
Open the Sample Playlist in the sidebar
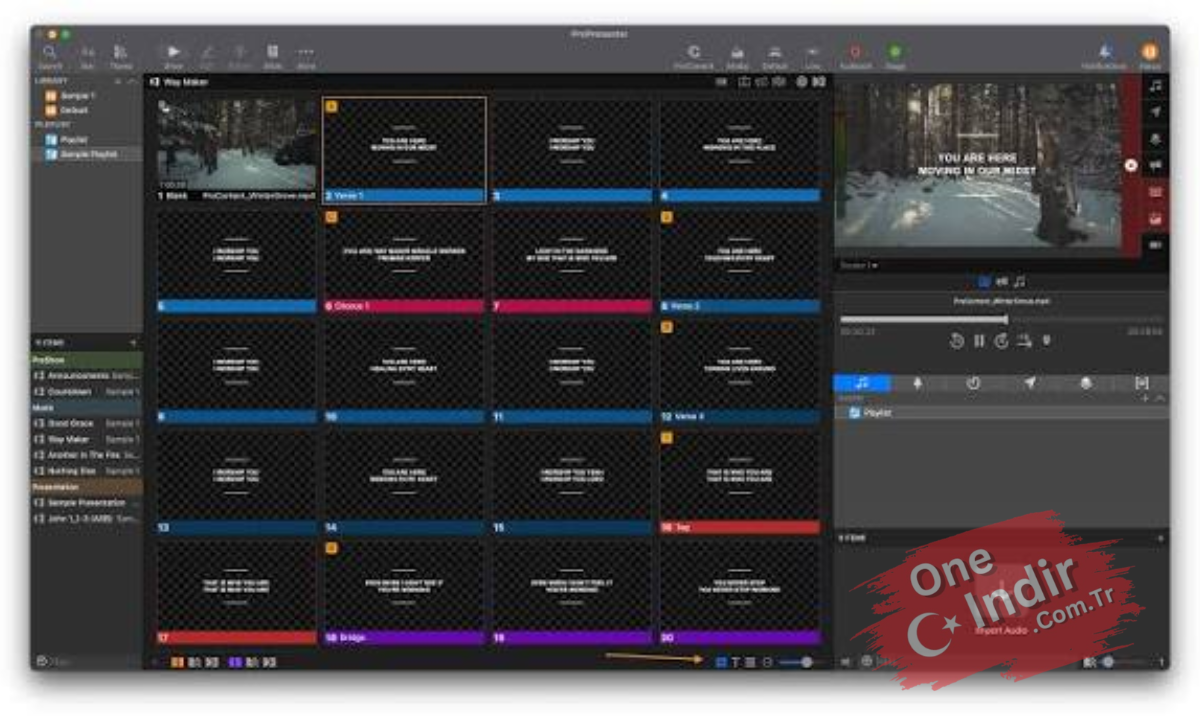pyautogui.click(x=86, y=155)
